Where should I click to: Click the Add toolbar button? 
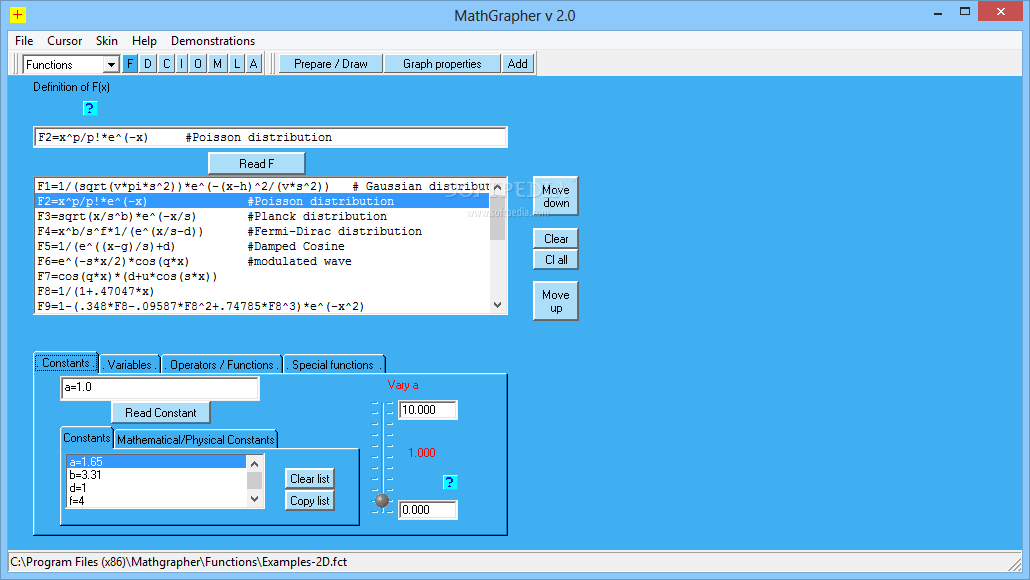(518, 64)
